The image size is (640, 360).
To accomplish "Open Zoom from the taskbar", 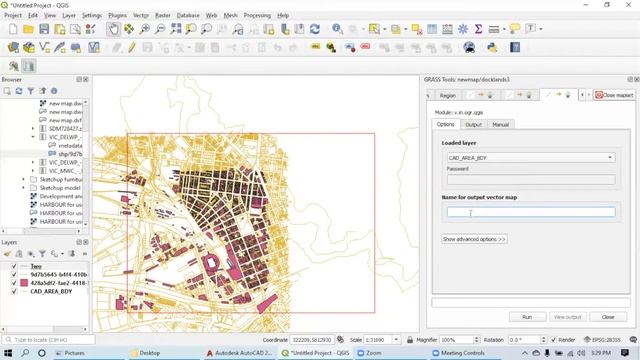I will point(369,353).
